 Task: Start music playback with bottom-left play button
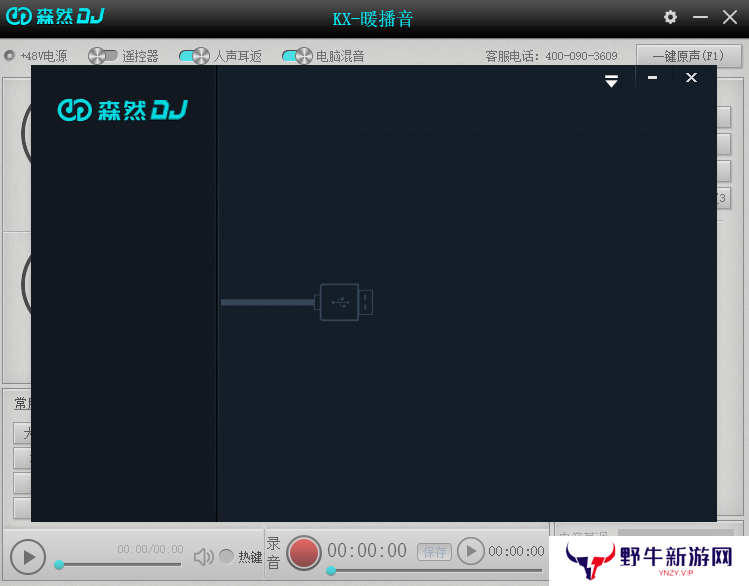(x=28, y=557)
